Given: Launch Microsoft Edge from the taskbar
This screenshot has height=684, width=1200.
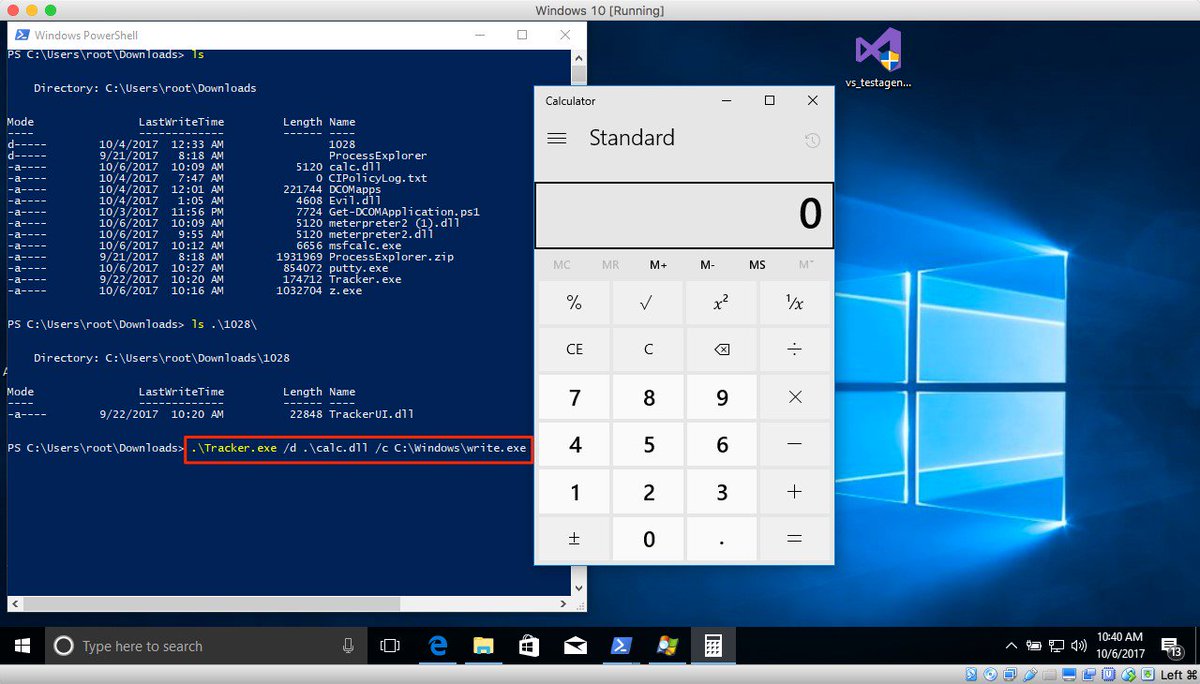Looking at the screenshot, I should (437, 646).
